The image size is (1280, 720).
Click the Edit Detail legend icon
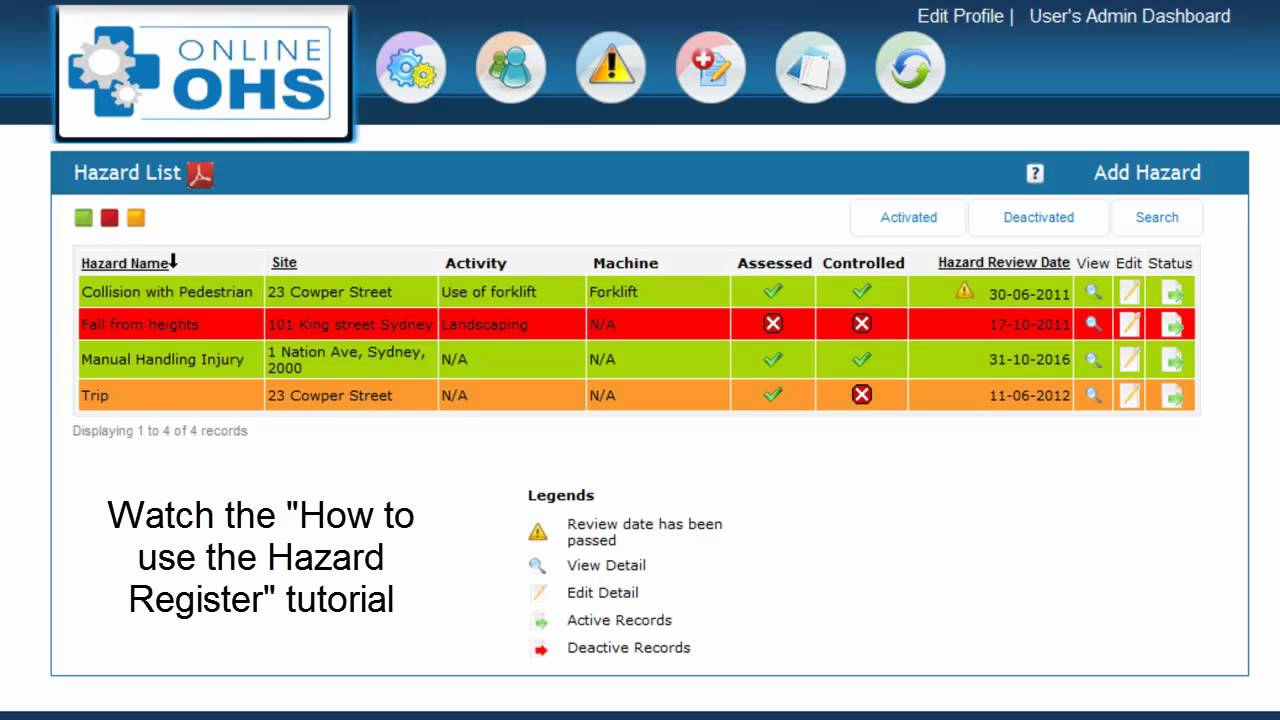[539, 592]
